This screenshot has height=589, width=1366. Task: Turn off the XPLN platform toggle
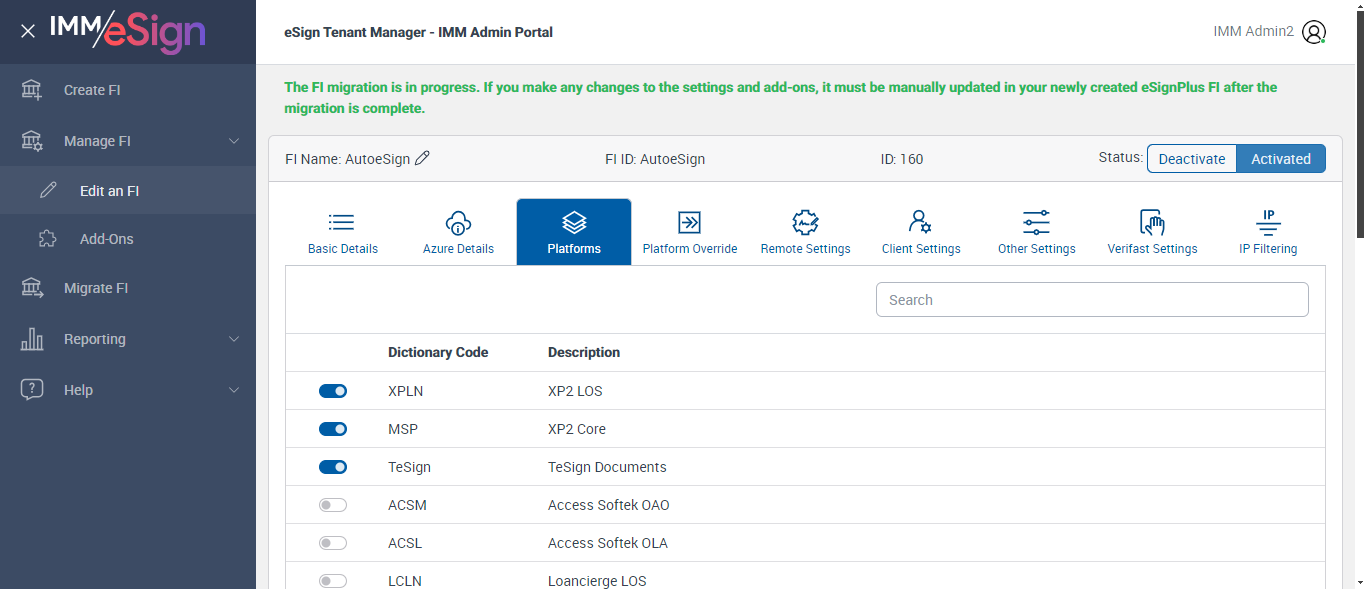pos(333,391)
